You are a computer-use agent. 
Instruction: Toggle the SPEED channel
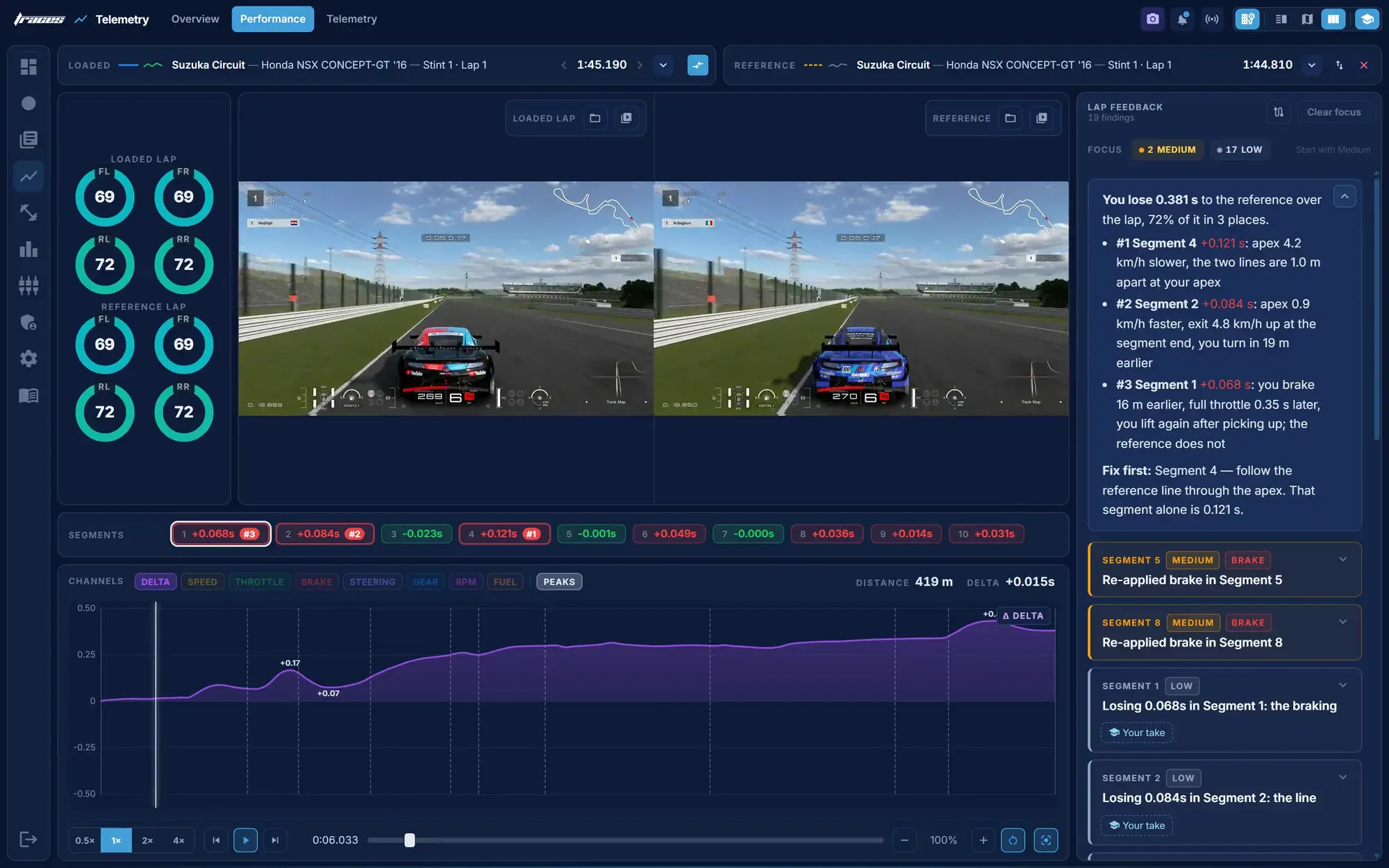click(202, 582)
